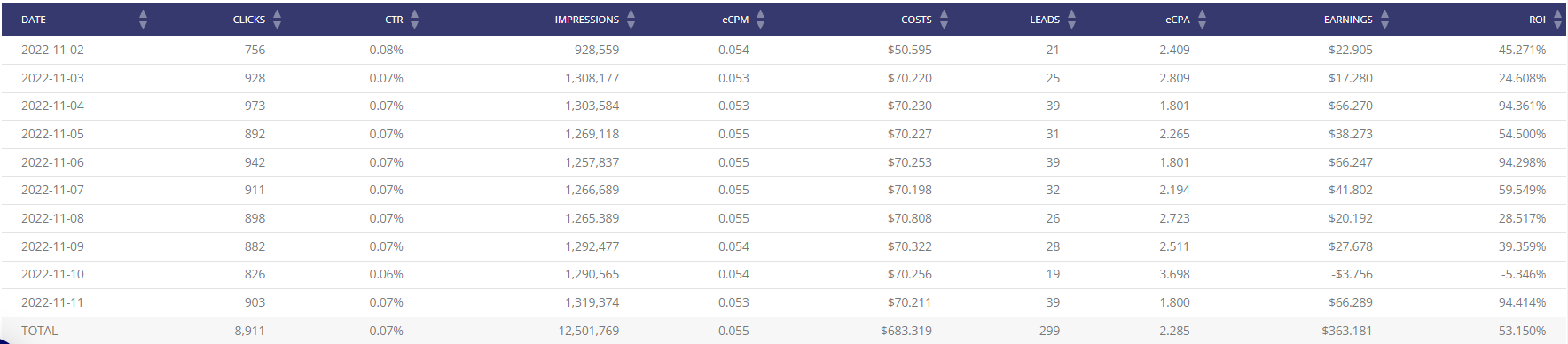Click the 2022-11-06 row date
The image size is (1568, 344).
pyautogui.click(x=52, y=162)
